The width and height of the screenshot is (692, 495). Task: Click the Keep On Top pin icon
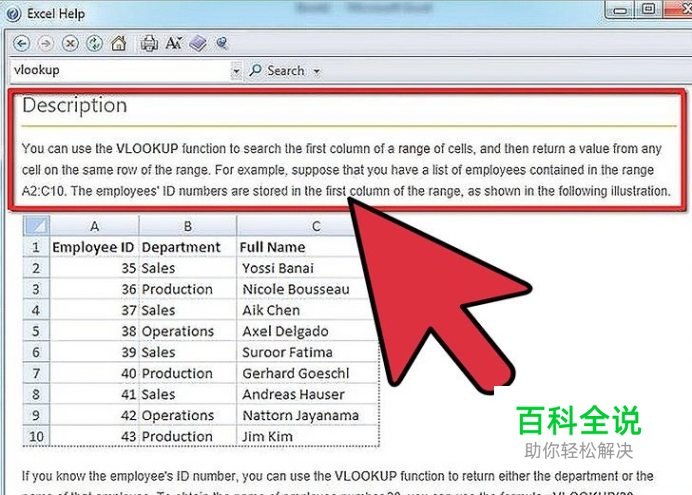[222, 43]
